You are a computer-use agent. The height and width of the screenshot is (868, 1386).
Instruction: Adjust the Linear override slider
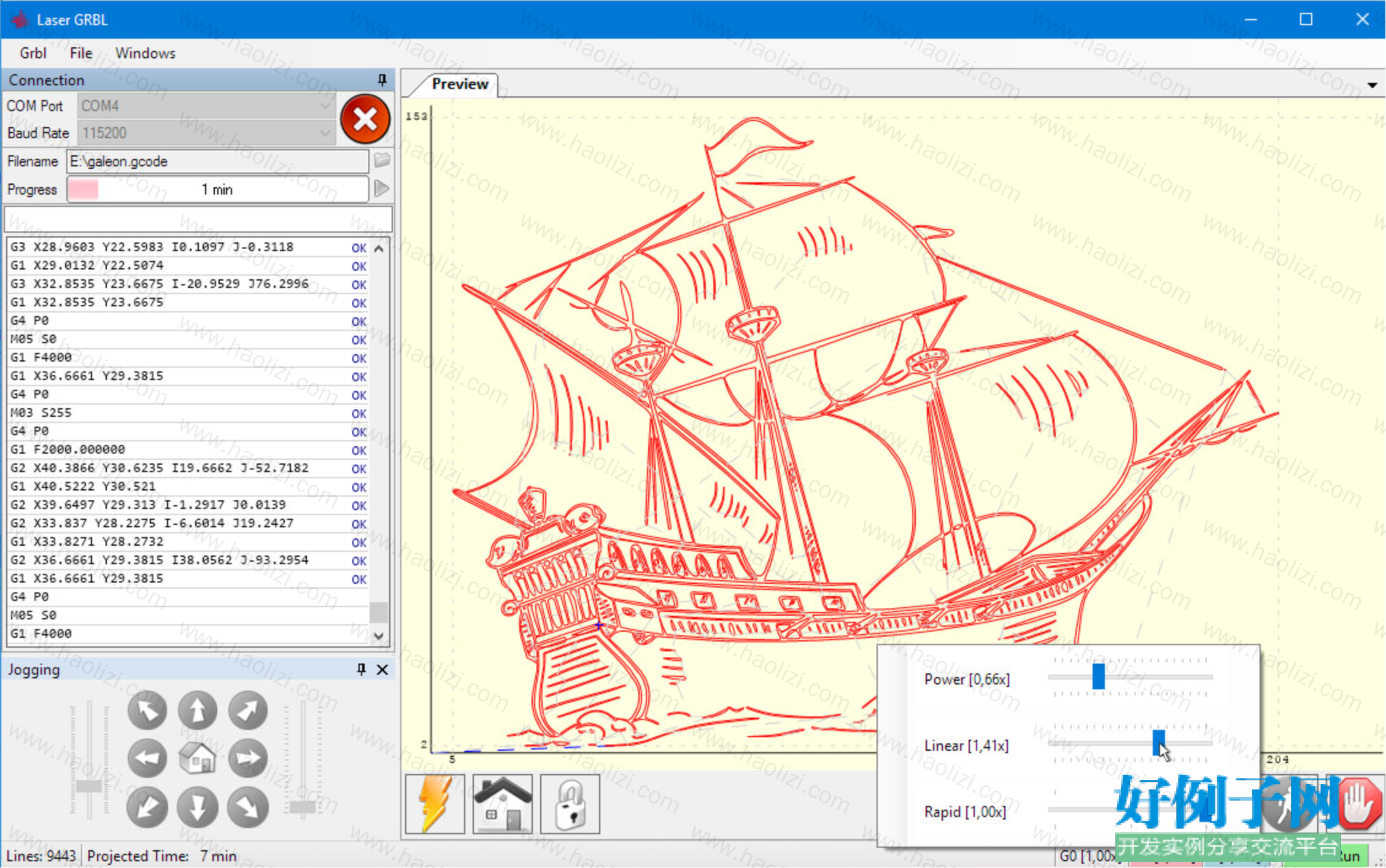[1158, 743]
